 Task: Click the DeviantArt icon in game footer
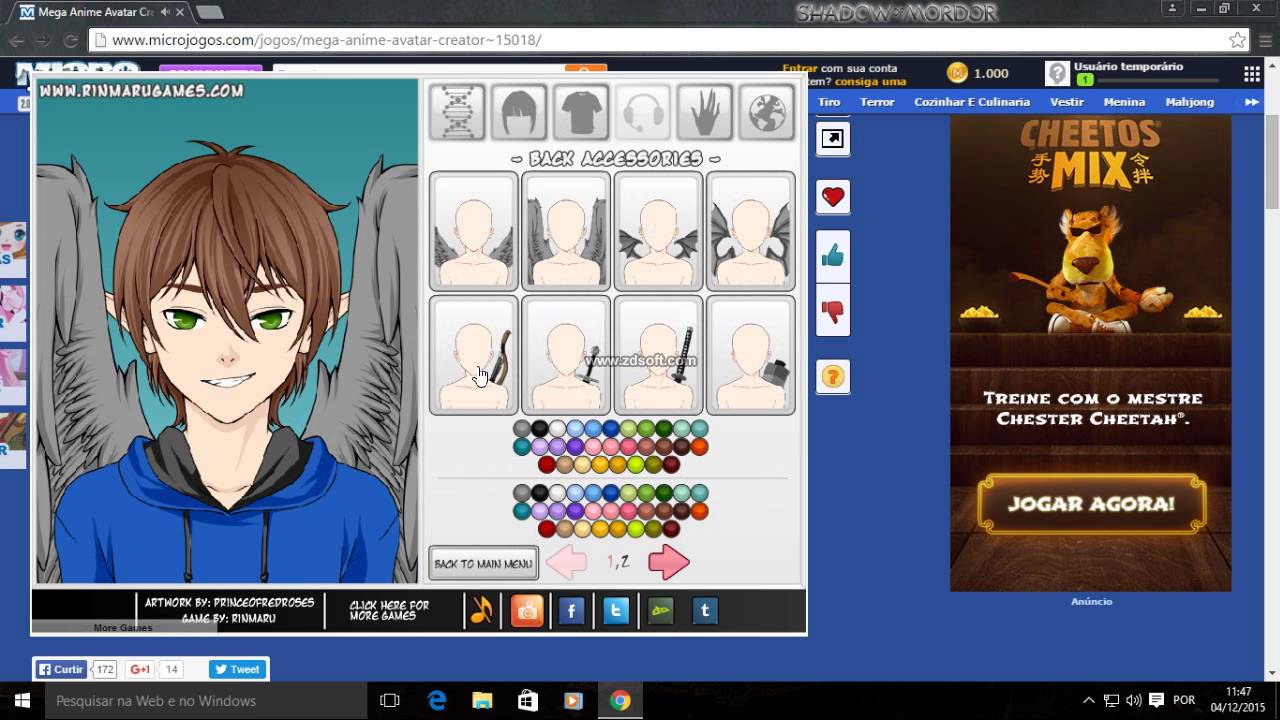[x=660, y=610]
